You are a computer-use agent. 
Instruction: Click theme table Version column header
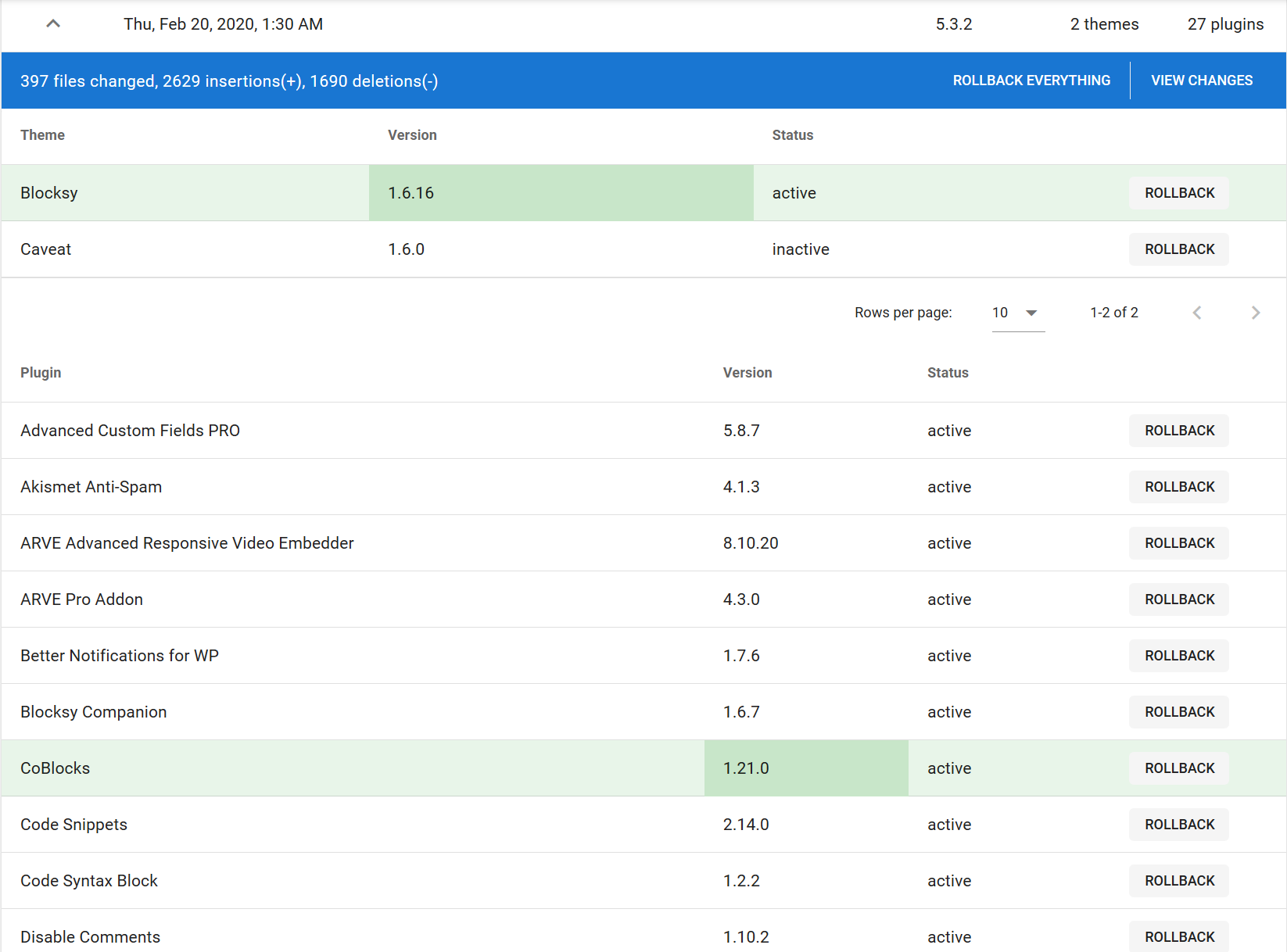click(412, 135)
